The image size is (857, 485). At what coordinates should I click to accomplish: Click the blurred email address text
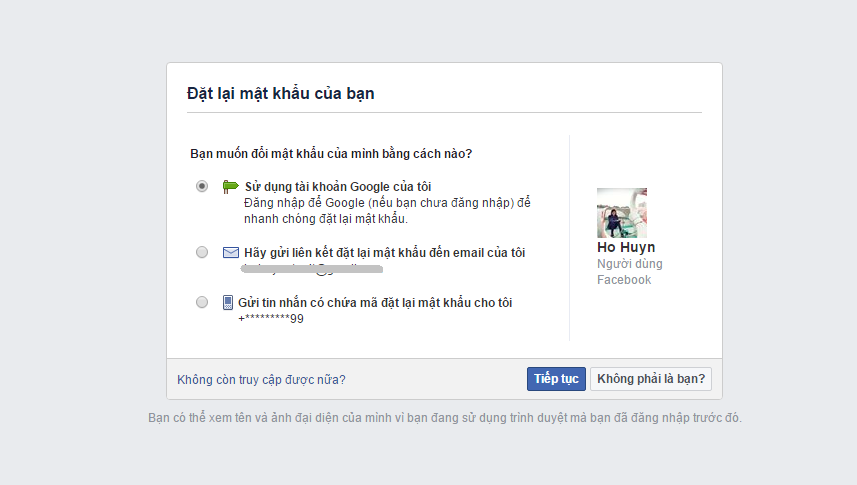[x=312, y=268]
